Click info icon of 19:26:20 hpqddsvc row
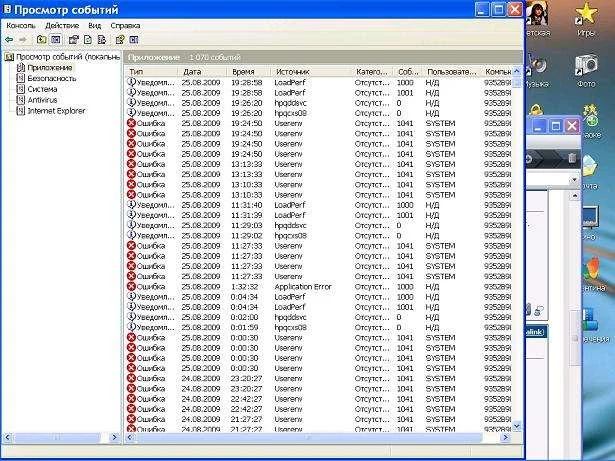Image resolution: width=615 pixels, height=461 pixels. (131, 103)
